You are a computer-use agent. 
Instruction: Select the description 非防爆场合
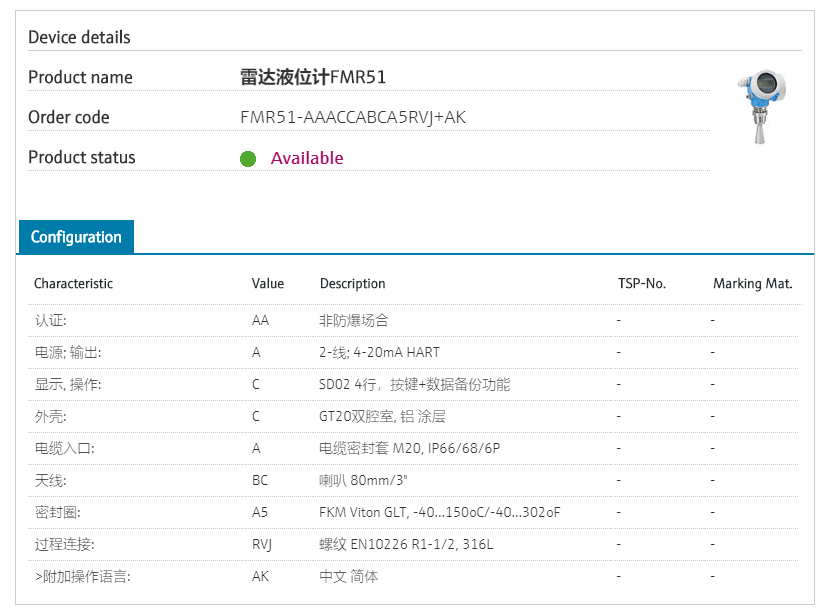tap(354, 320)
